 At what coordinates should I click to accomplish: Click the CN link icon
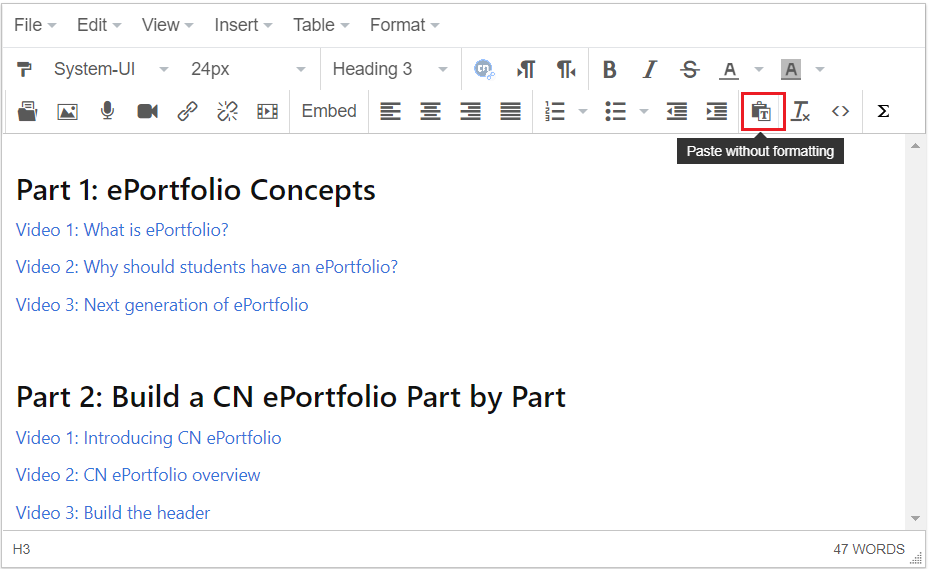[x=484, y=69]
